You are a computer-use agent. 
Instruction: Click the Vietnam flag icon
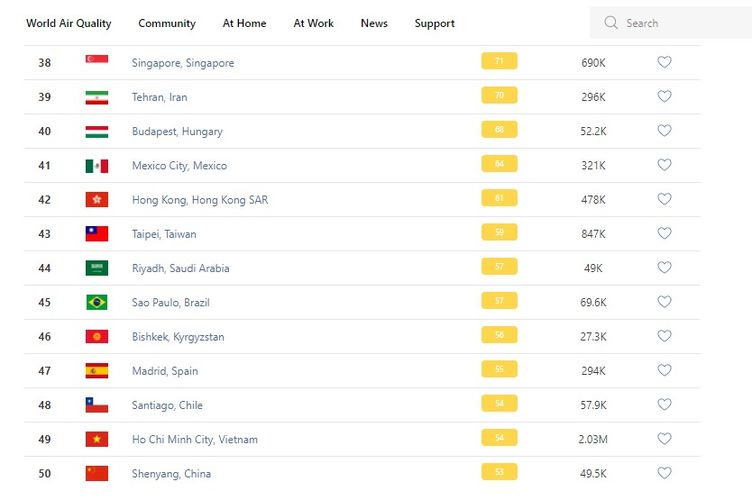(97, 439)
